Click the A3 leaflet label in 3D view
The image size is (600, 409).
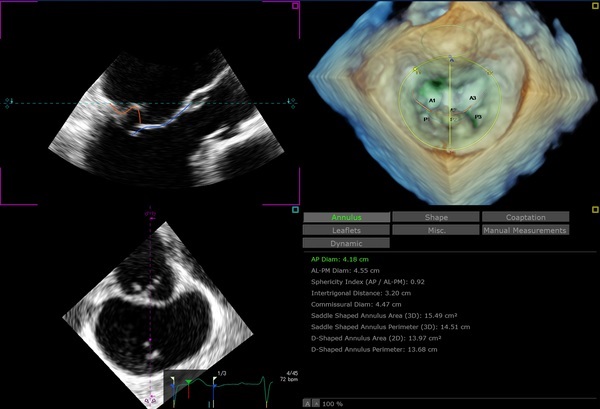tap(472, 100)
